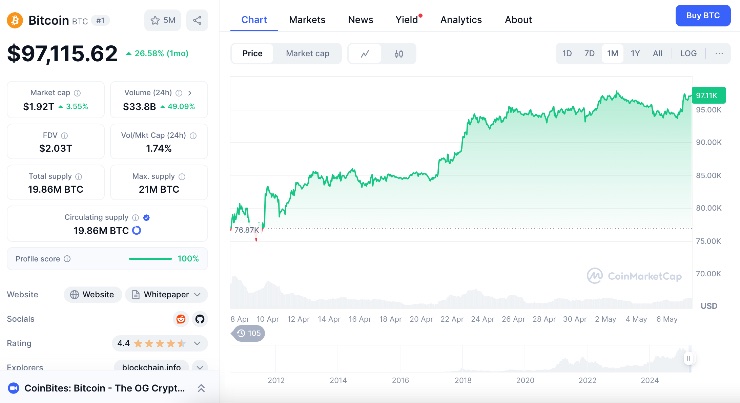Image resolution: width=740 pixels, height=403 pixels.
Task: Click the share icon next to Bitcoin
Action: click(197, 19)
